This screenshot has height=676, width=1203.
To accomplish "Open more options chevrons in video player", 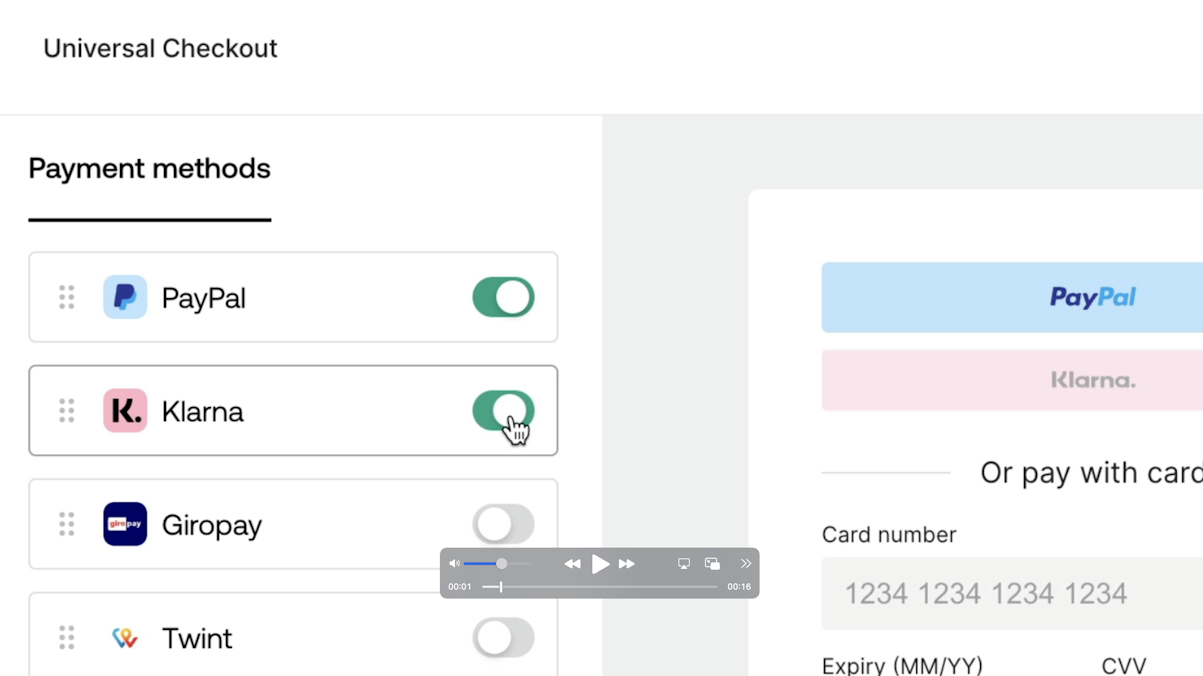I will pos(746,564).
